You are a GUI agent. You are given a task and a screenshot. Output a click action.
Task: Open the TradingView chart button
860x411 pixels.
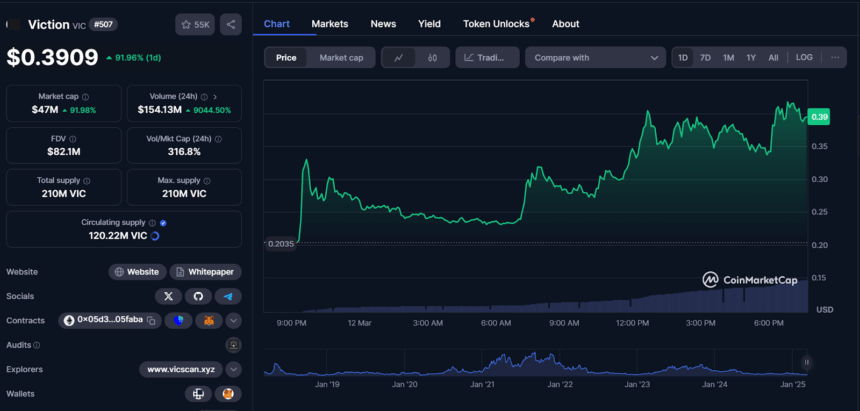[x=488, y=58]
